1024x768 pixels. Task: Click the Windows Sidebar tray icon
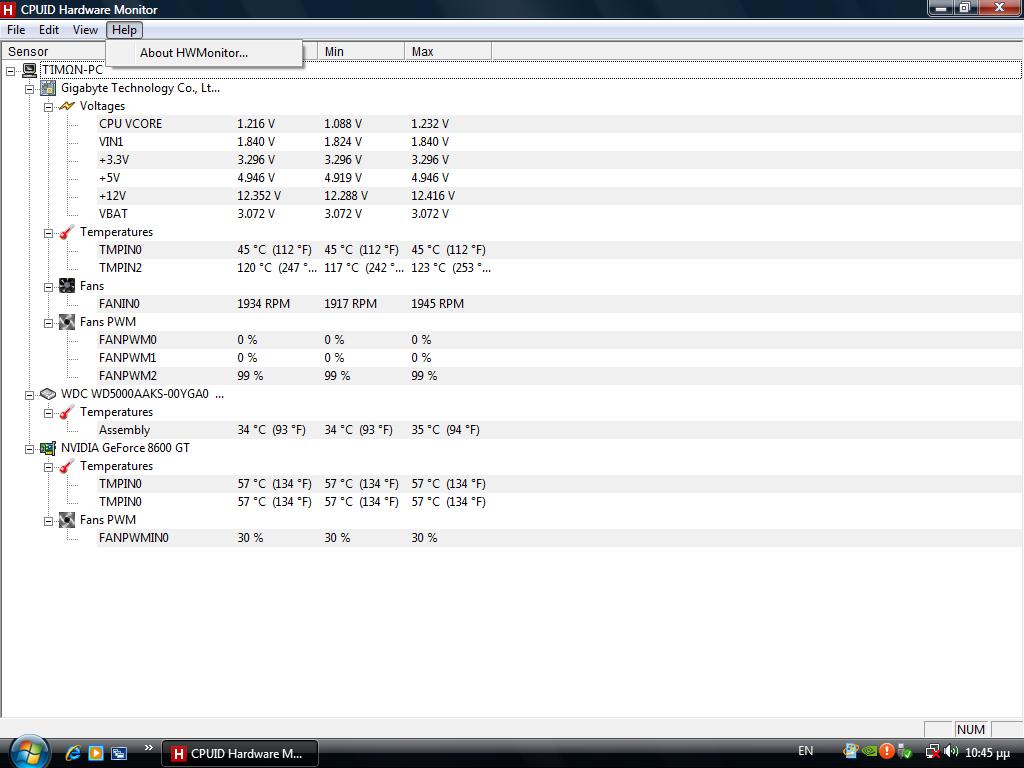pos(850,751)
